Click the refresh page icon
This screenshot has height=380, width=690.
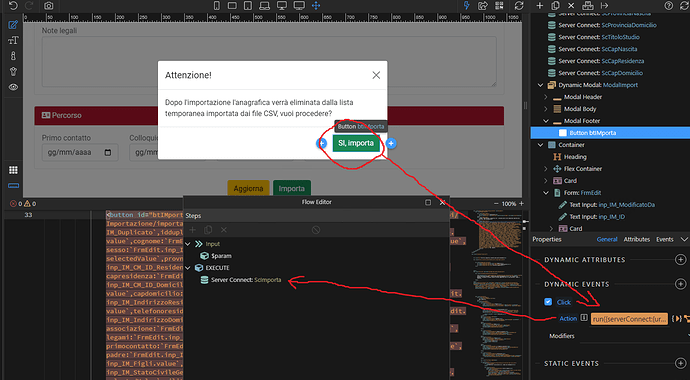(x=519, y=6)
